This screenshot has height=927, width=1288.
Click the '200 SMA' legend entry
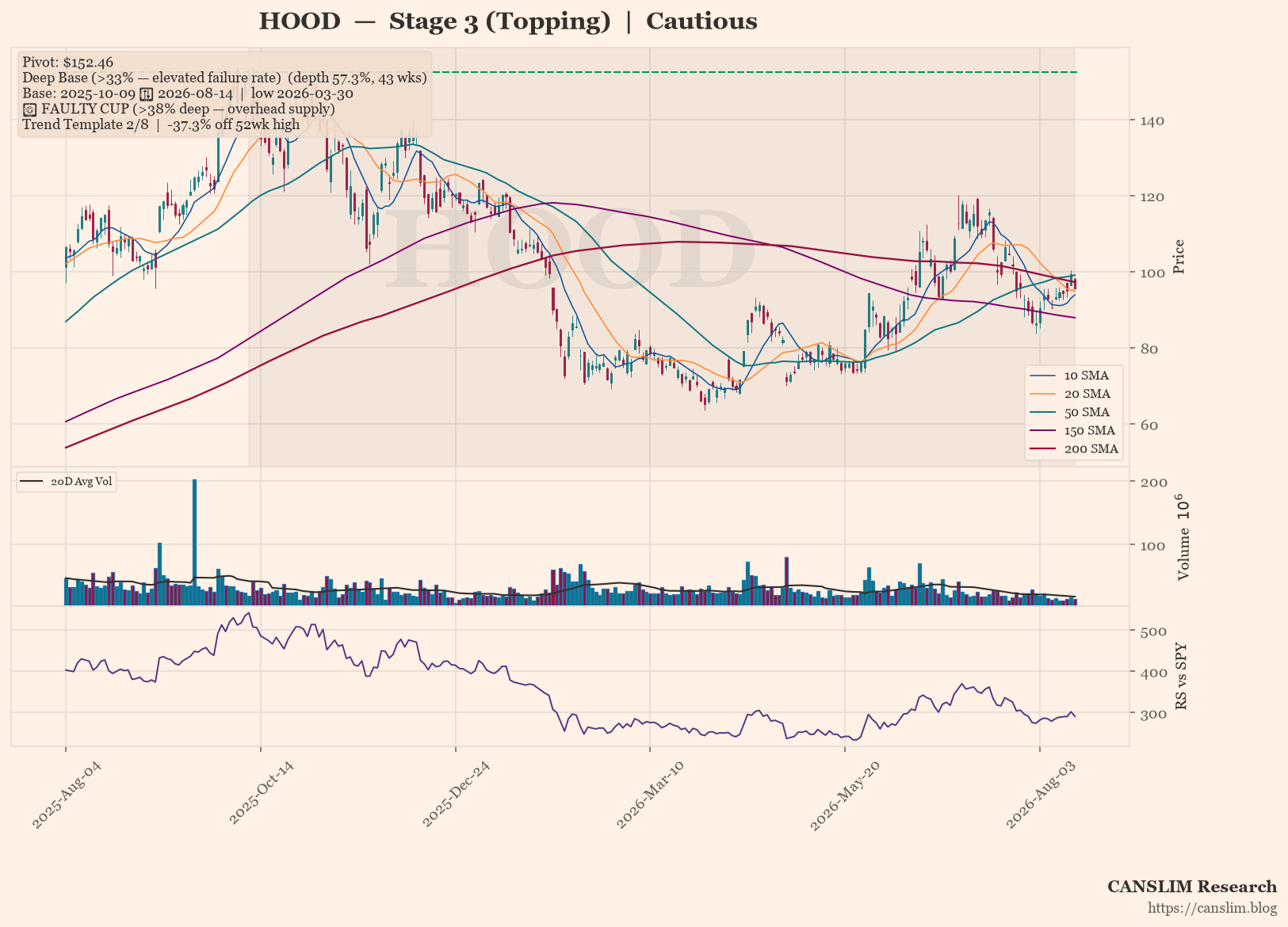(1072, 448)
